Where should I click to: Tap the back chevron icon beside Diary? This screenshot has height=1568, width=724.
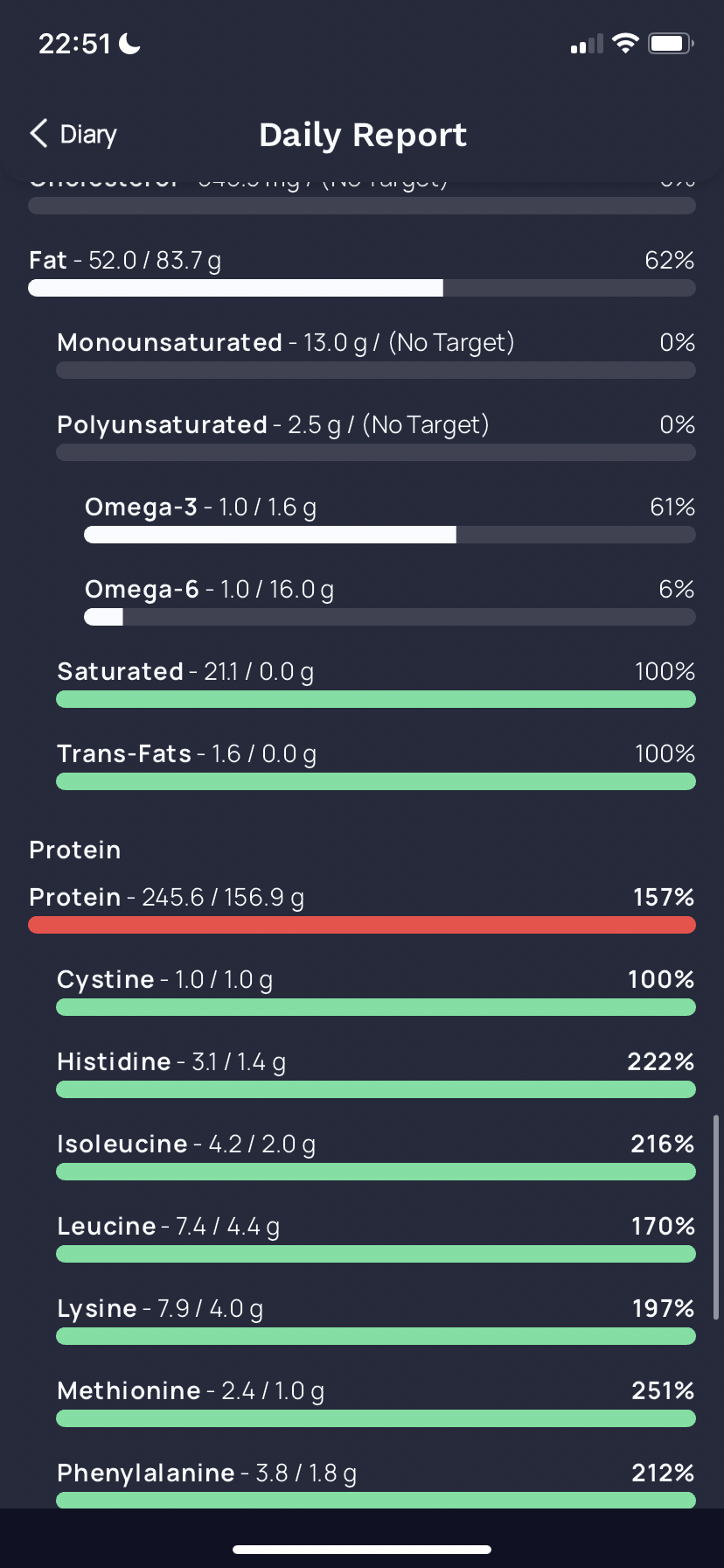(38, 134)
